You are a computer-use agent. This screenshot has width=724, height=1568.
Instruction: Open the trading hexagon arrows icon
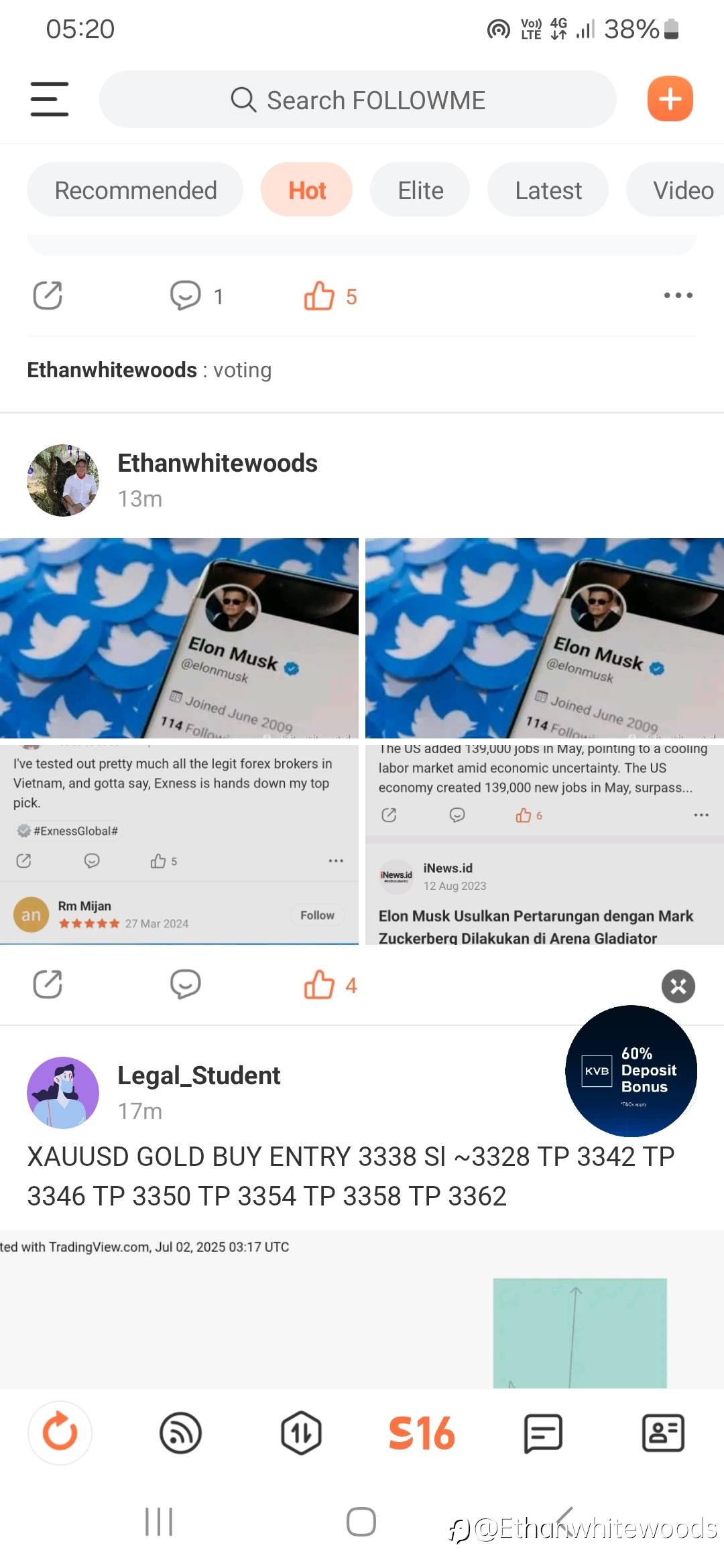pyautogui.click(x=301, y=1433)
